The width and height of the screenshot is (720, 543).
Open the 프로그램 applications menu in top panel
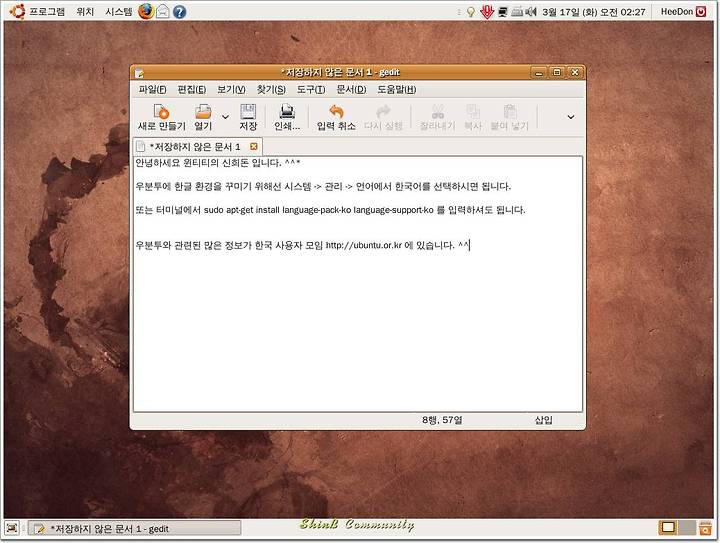(47, 11)
